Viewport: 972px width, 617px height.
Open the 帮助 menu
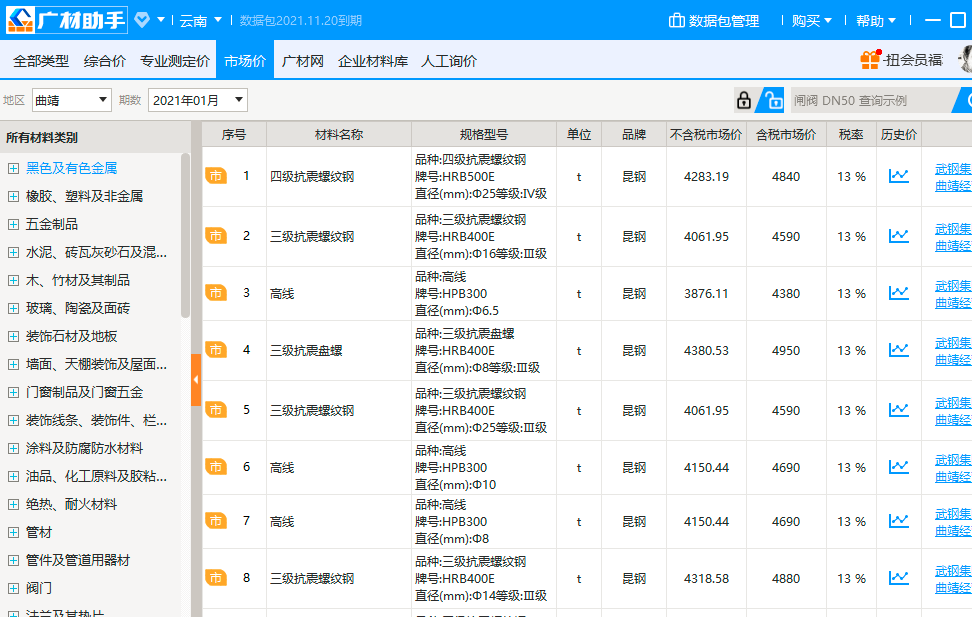click(x=876, y=20)
